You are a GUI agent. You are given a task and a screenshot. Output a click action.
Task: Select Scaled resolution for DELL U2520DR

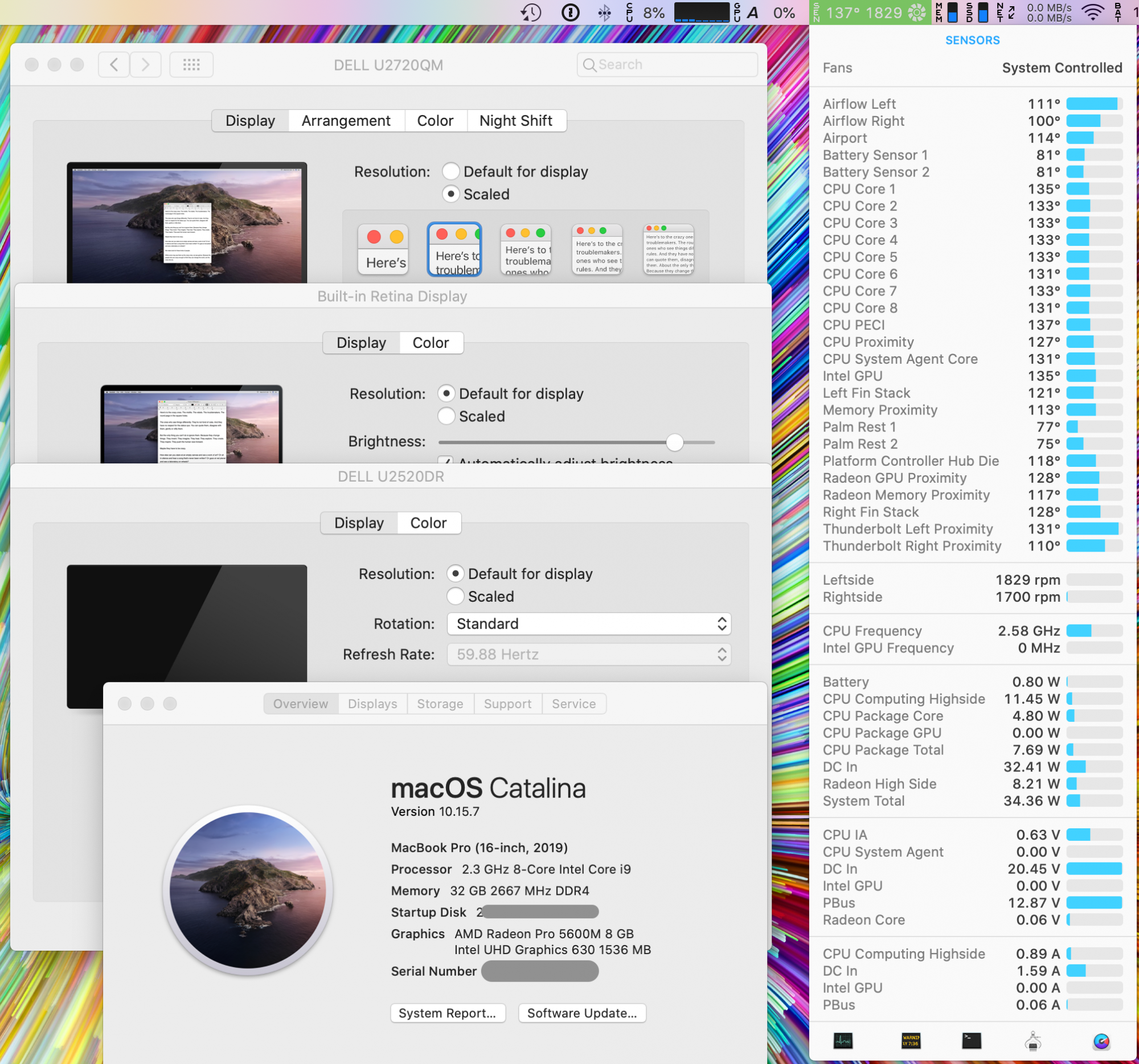point(455,596)
